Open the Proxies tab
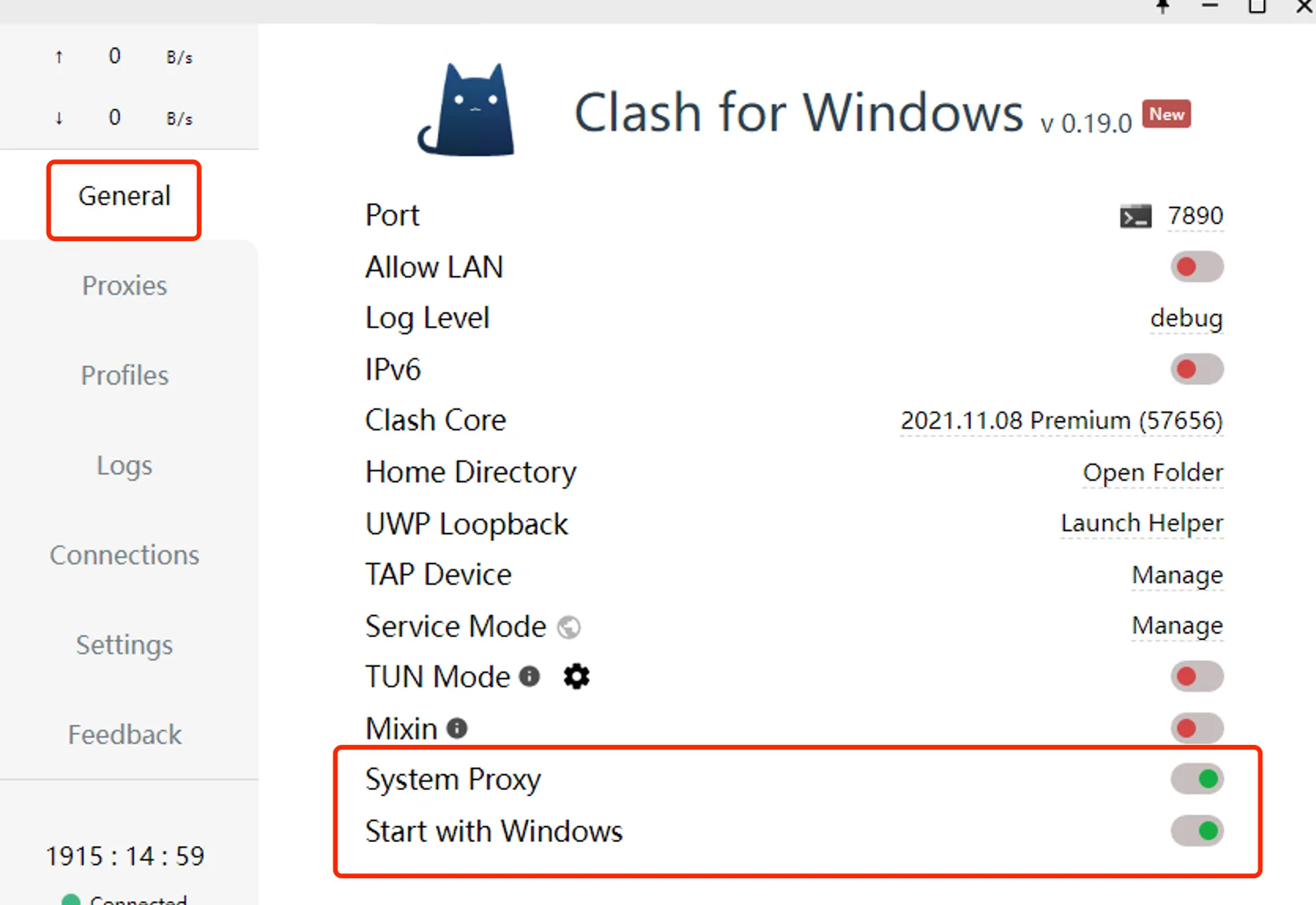This screenshot has height=905, width=1316. tap(125, 285)
